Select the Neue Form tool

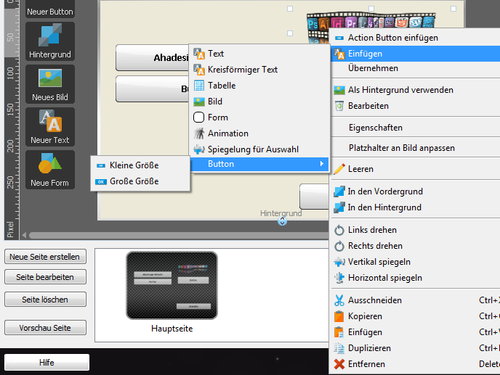(50, 170)
